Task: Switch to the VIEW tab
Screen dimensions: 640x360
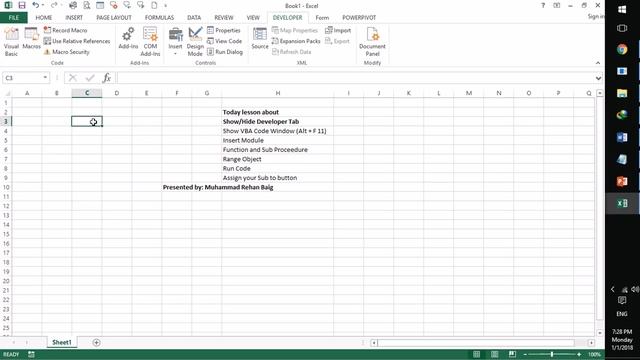Action: [x=253, y=18]
